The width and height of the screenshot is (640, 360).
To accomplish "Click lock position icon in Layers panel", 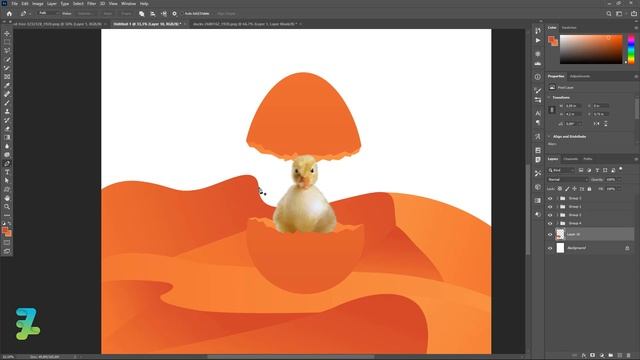I will click(574, 189).
